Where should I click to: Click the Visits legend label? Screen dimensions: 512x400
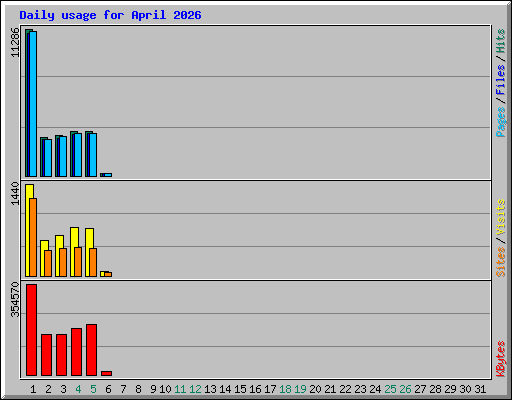click(500, 217)
